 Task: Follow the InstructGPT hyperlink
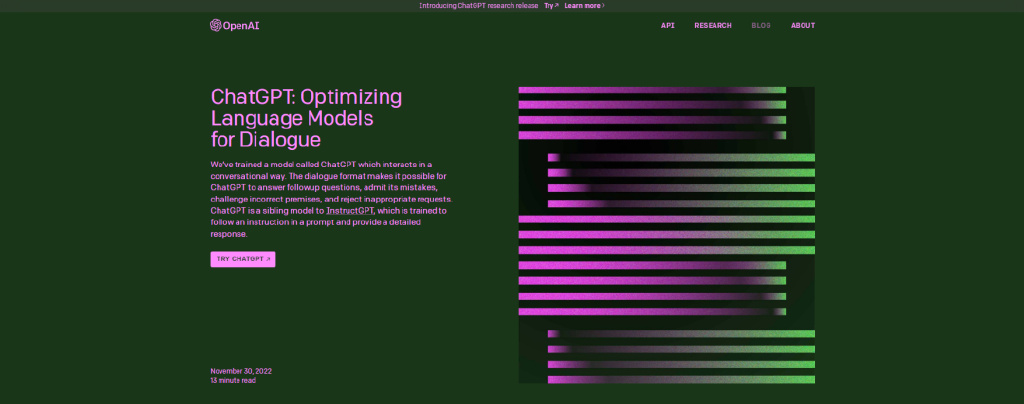point(350,211)
